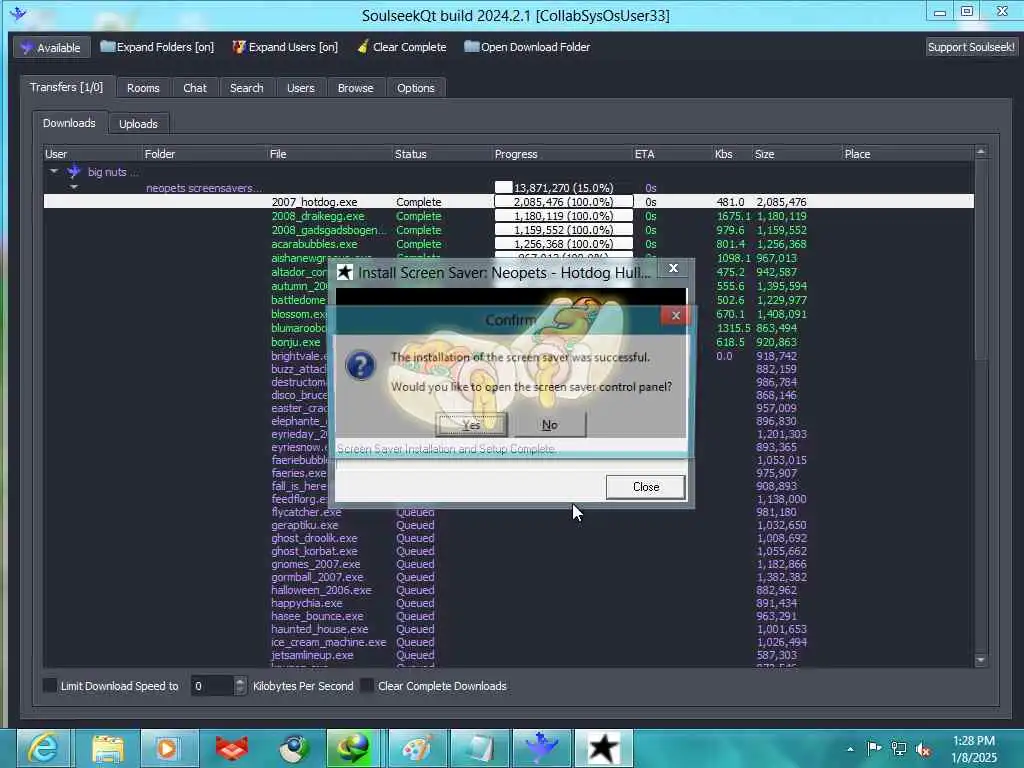Click the scroll up arrow of transfer list

[980, 152]
